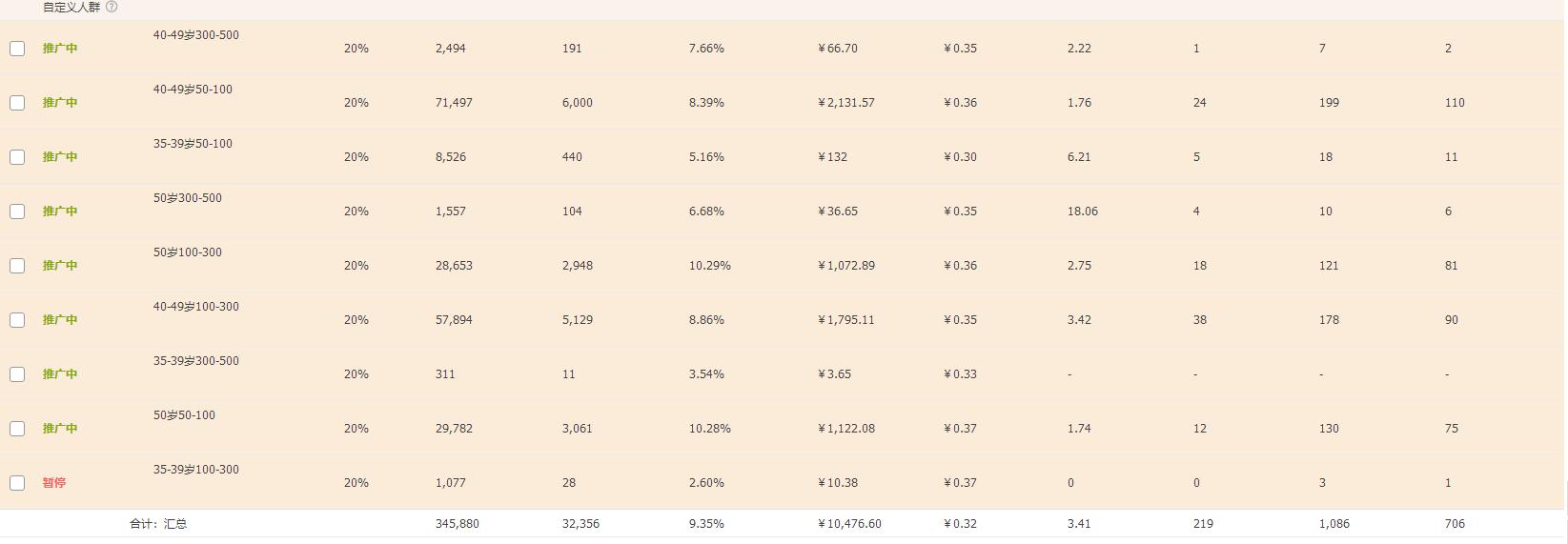Select the paused 35-39岁100-300 row checkbox
The image size is (1568, 544).
pyautogui.click(x=17, y=483)
